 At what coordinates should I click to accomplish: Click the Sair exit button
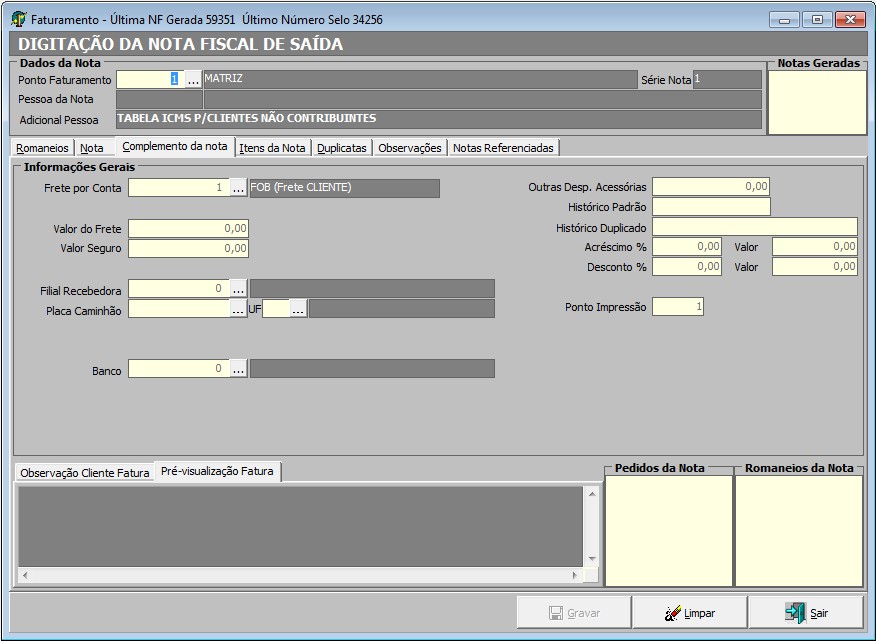[806, 613]
